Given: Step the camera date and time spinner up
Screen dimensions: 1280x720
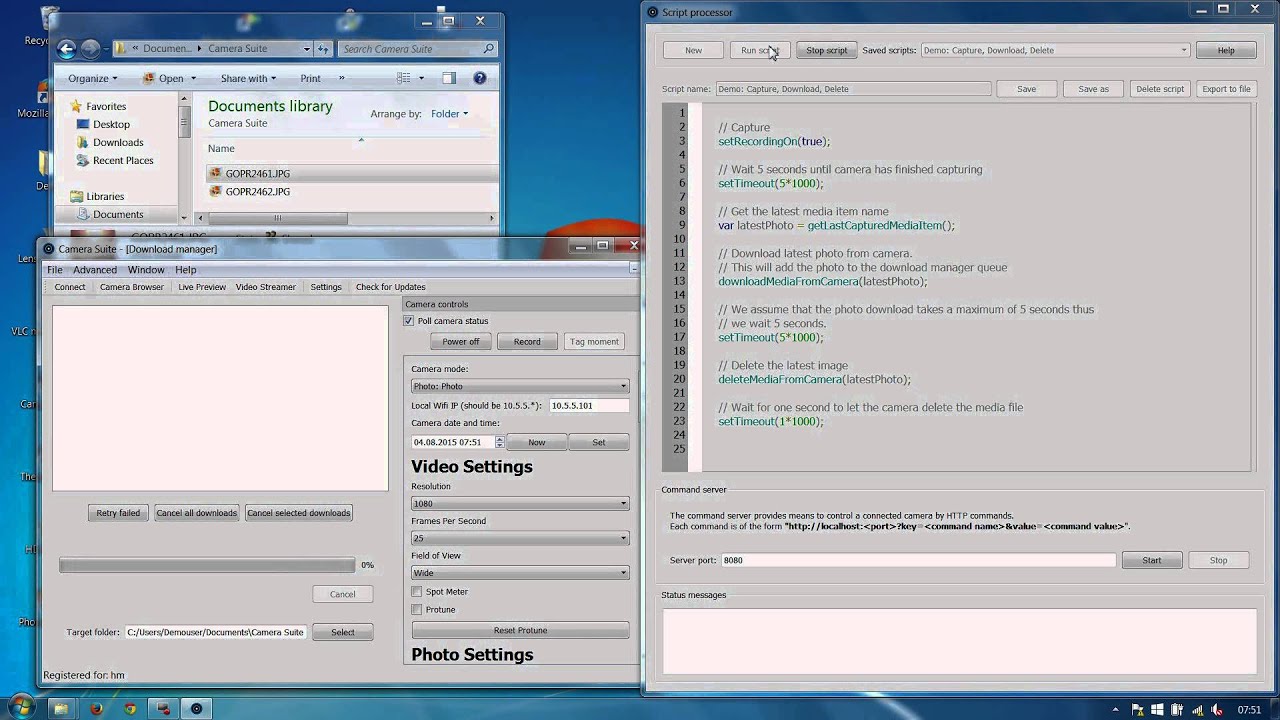Looking at the screenshot, I should (500, 438).
